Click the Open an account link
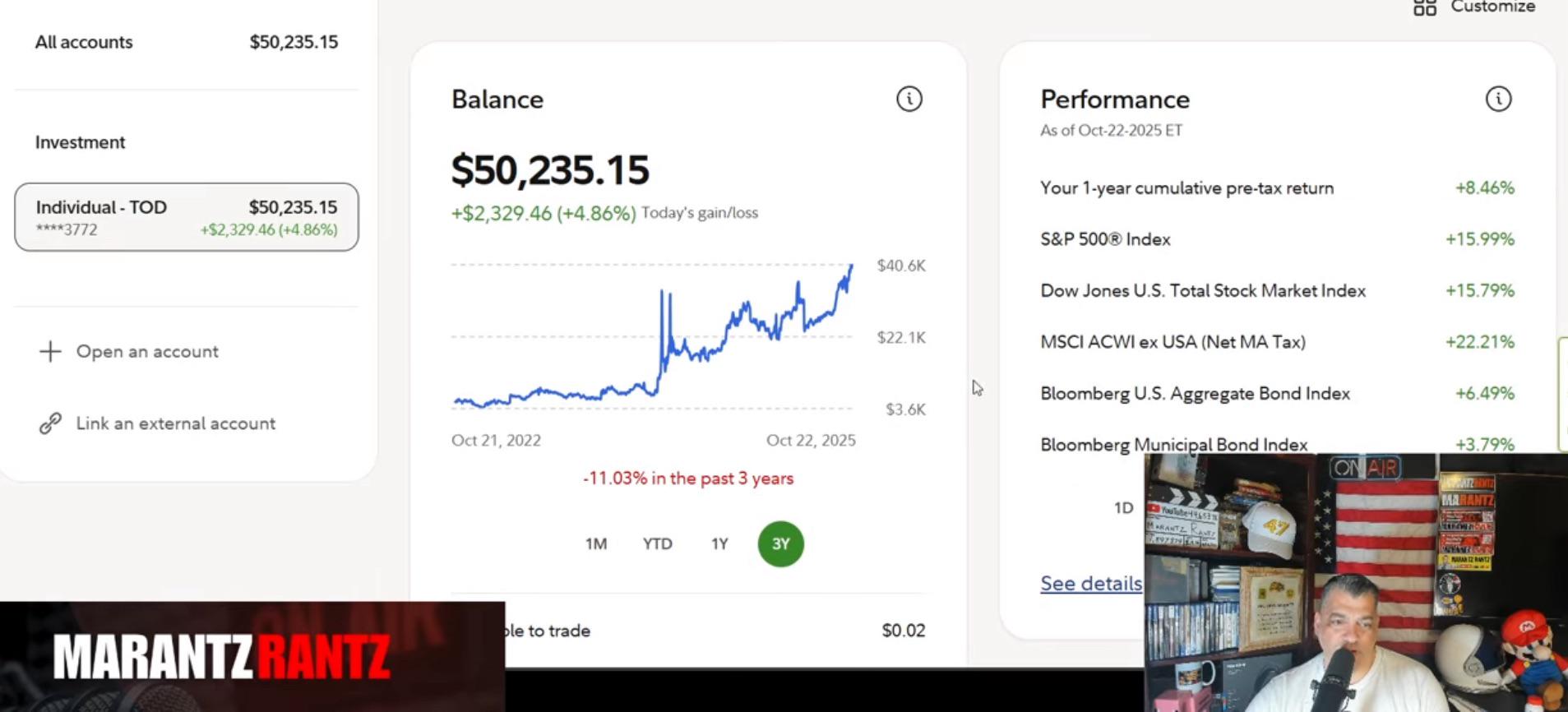The height and width of the screenshot is (712, 1568). click(147, 352)
